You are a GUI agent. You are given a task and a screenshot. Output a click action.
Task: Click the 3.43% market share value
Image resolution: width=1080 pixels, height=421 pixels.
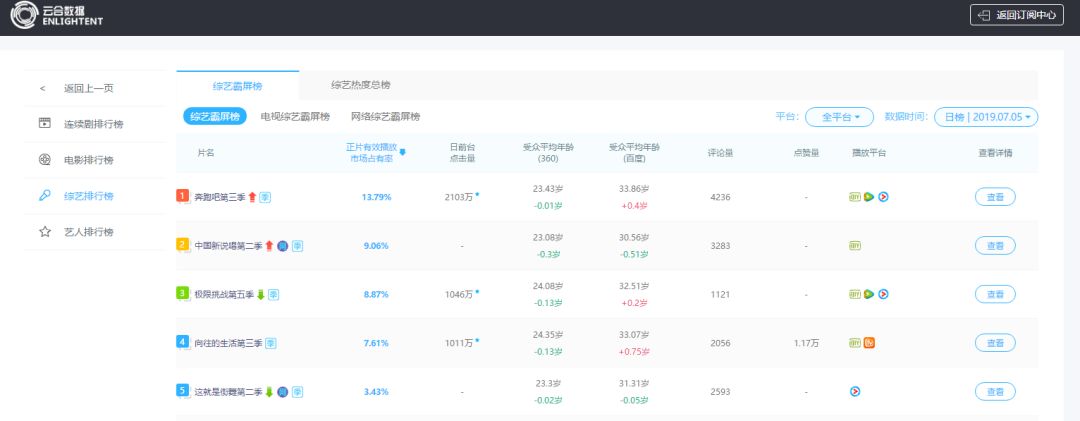pyautogui.click(x=376, y=392)
